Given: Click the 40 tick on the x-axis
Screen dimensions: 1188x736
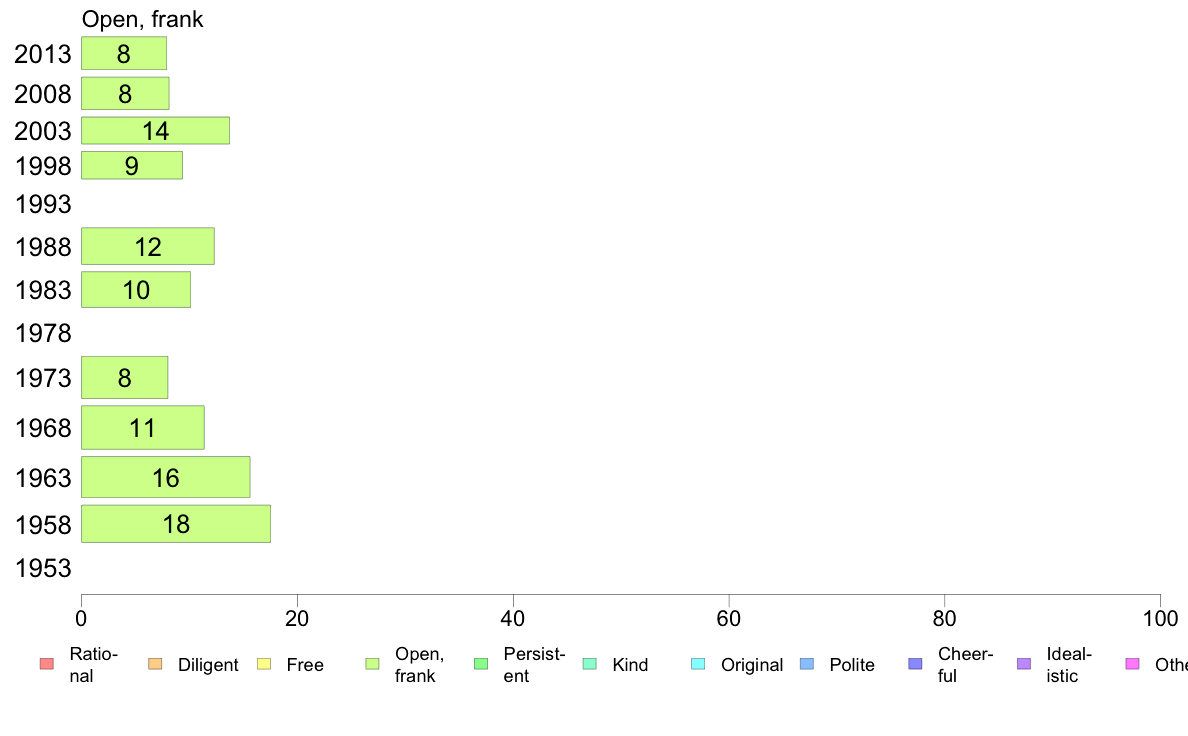Looking at the screenshot, I should tap(513, 619).
